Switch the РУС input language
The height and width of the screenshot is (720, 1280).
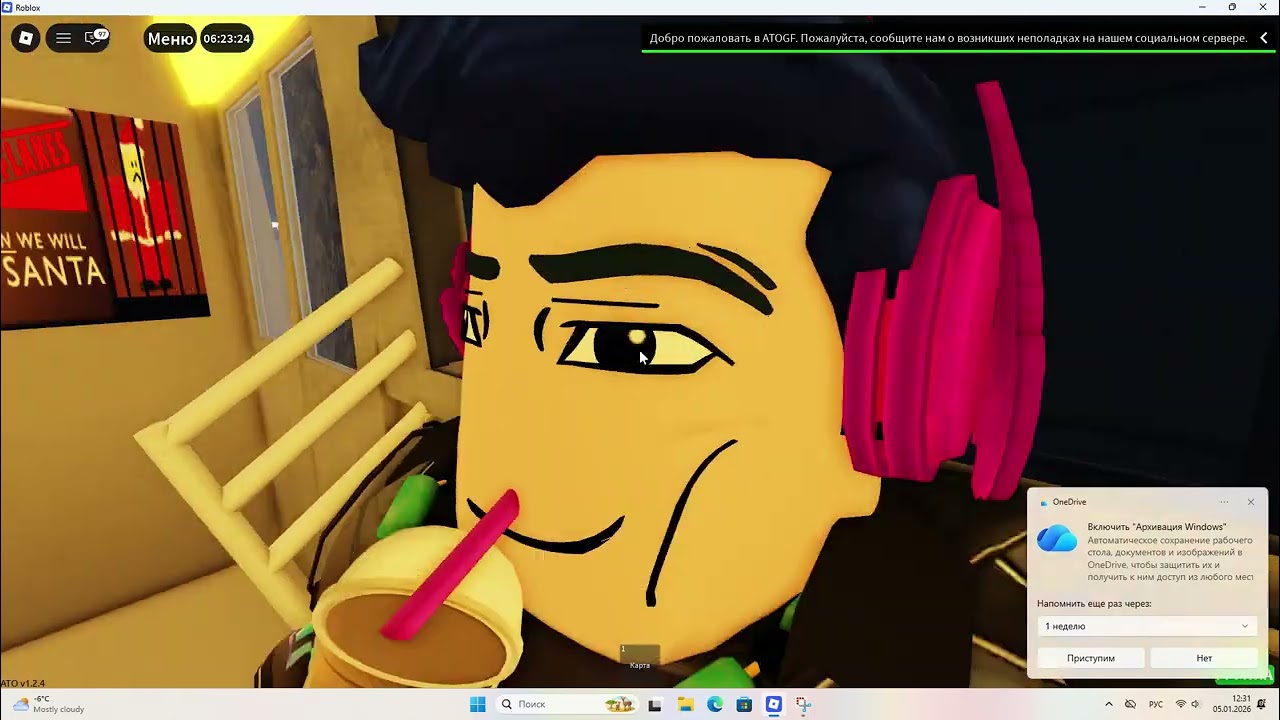click(1156, 704)
